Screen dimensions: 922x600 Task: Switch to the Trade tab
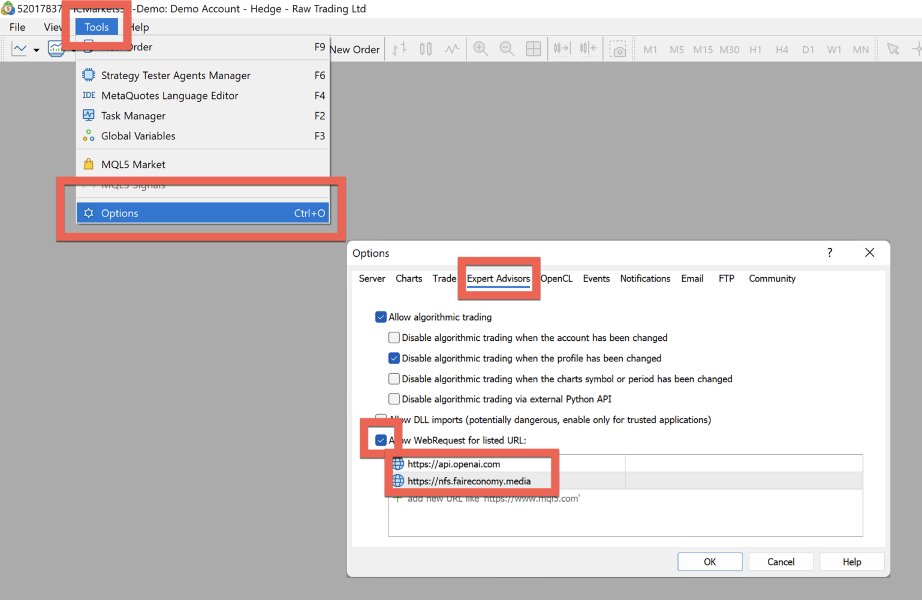tap(444, 279)
